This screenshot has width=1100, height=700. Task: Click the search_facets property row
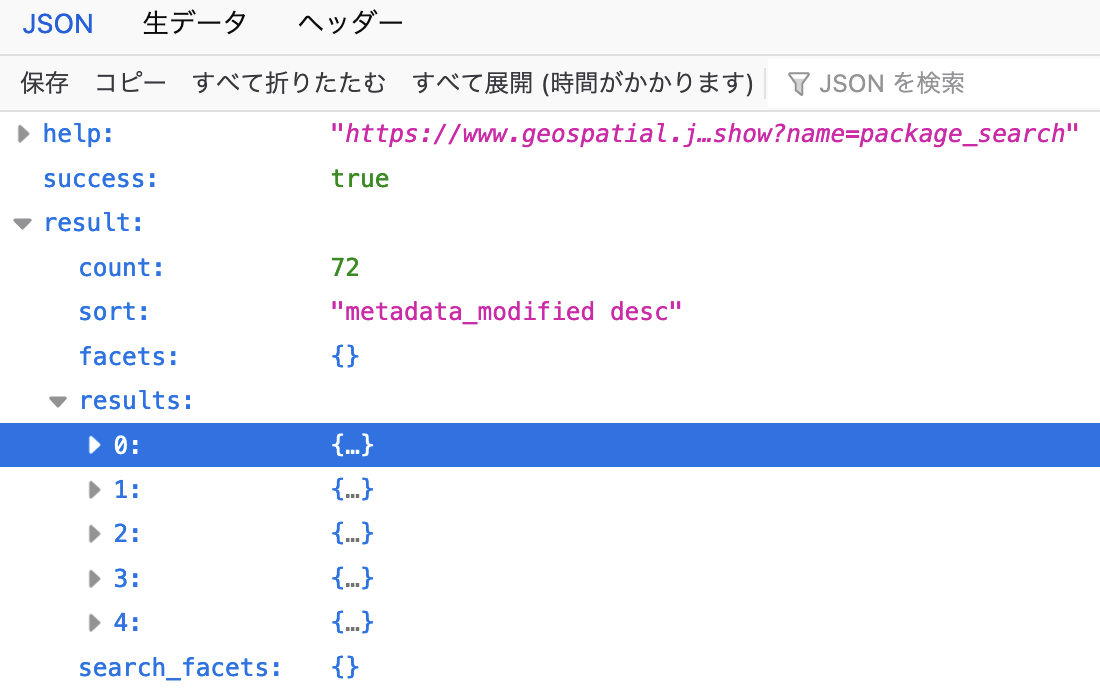pyautogui.click(x=181, y=667)
